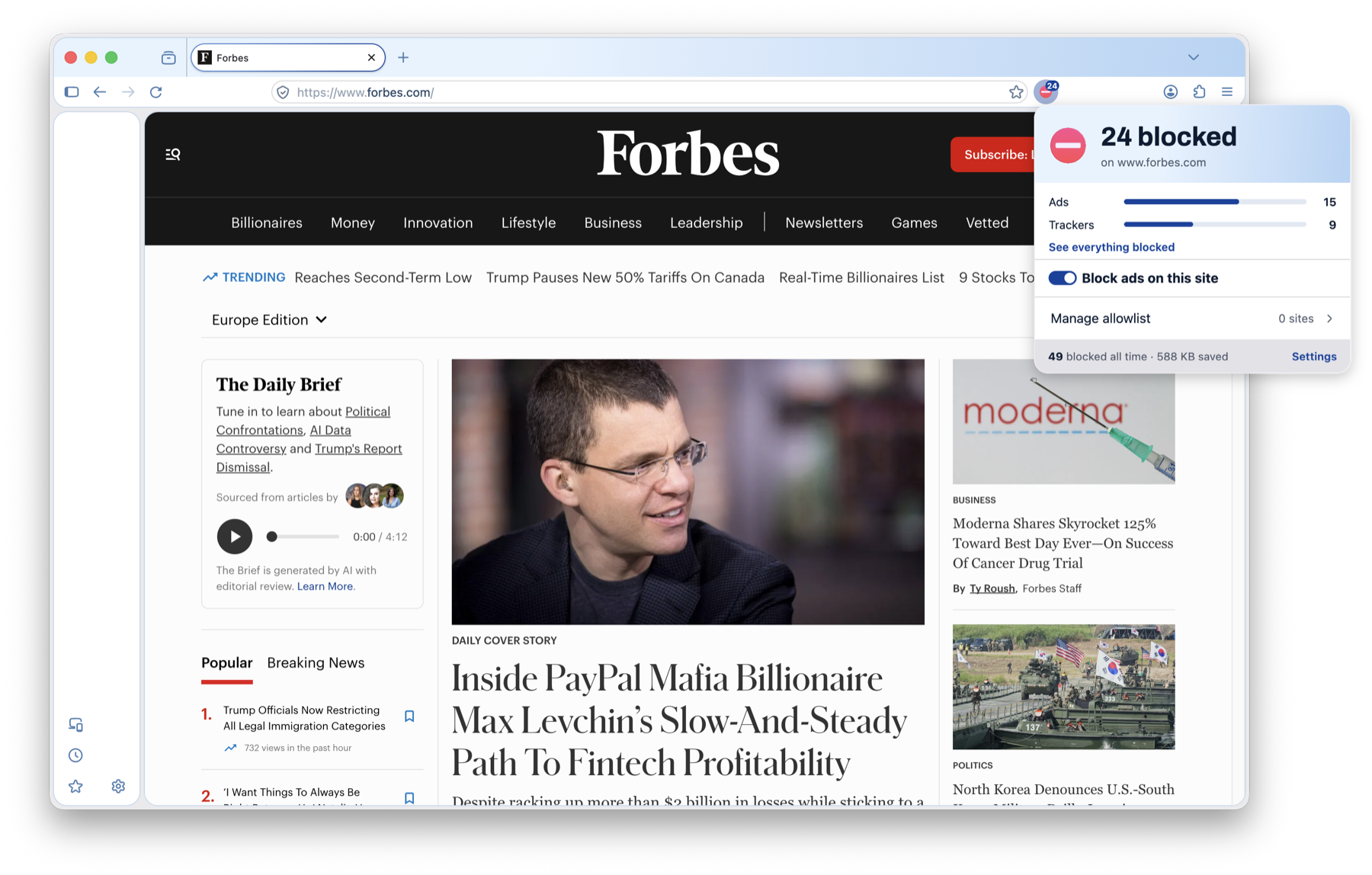Open the browser hamburger menu
The width and height of the screenshot is (1372, 875).
(x=1227, y=92)
